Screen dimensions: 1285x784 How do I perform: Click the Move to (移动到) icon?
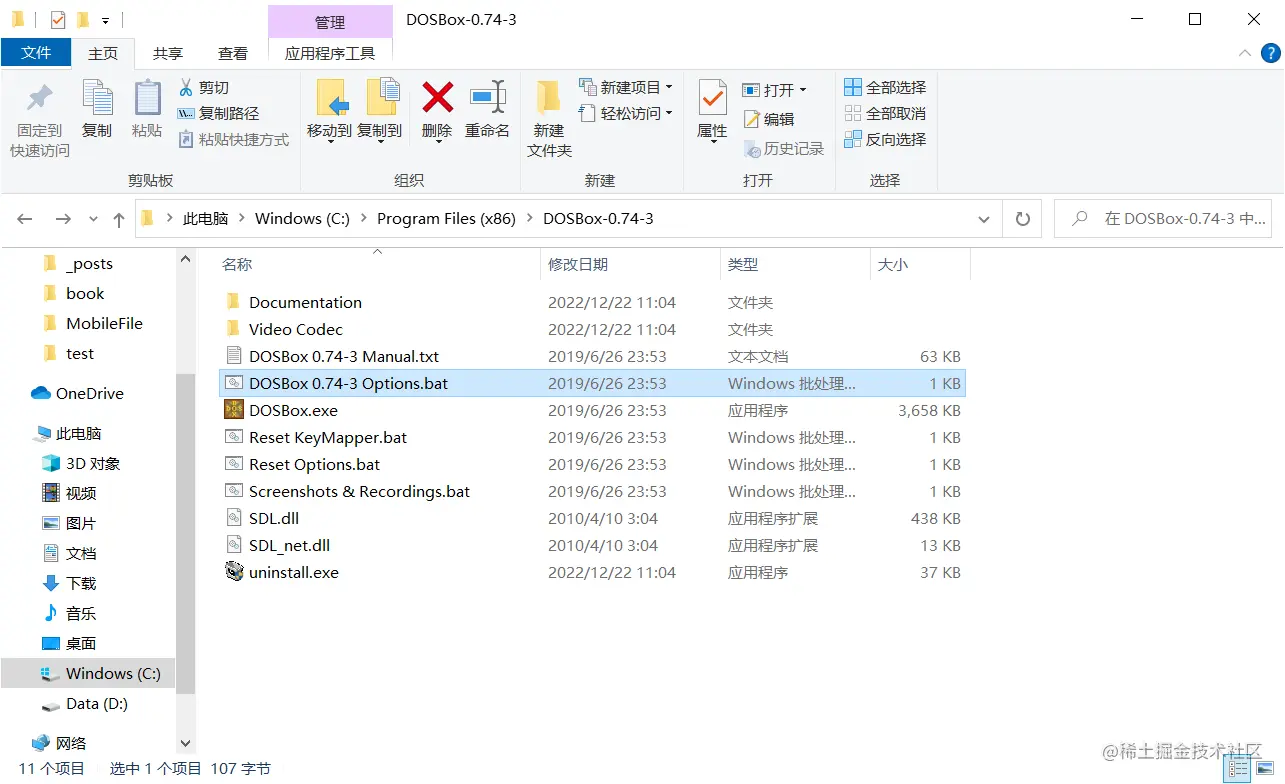(x=330, y=98)
